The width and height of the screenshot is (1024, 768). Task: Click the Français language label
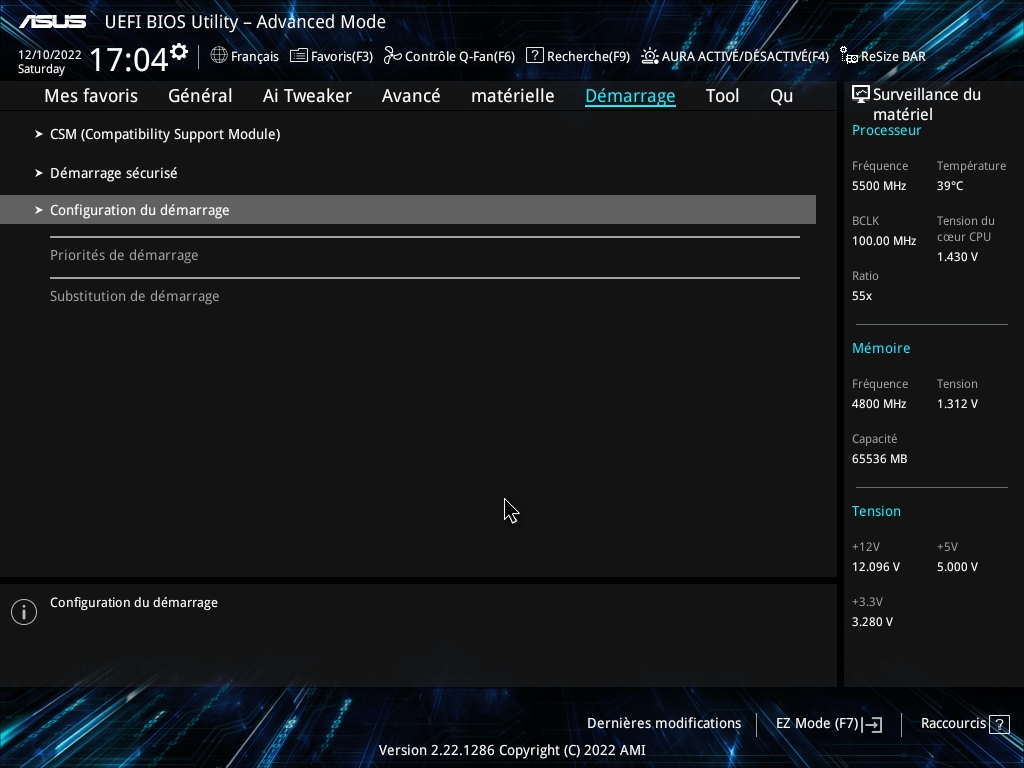pyautogui.click(x=254, y=57)
